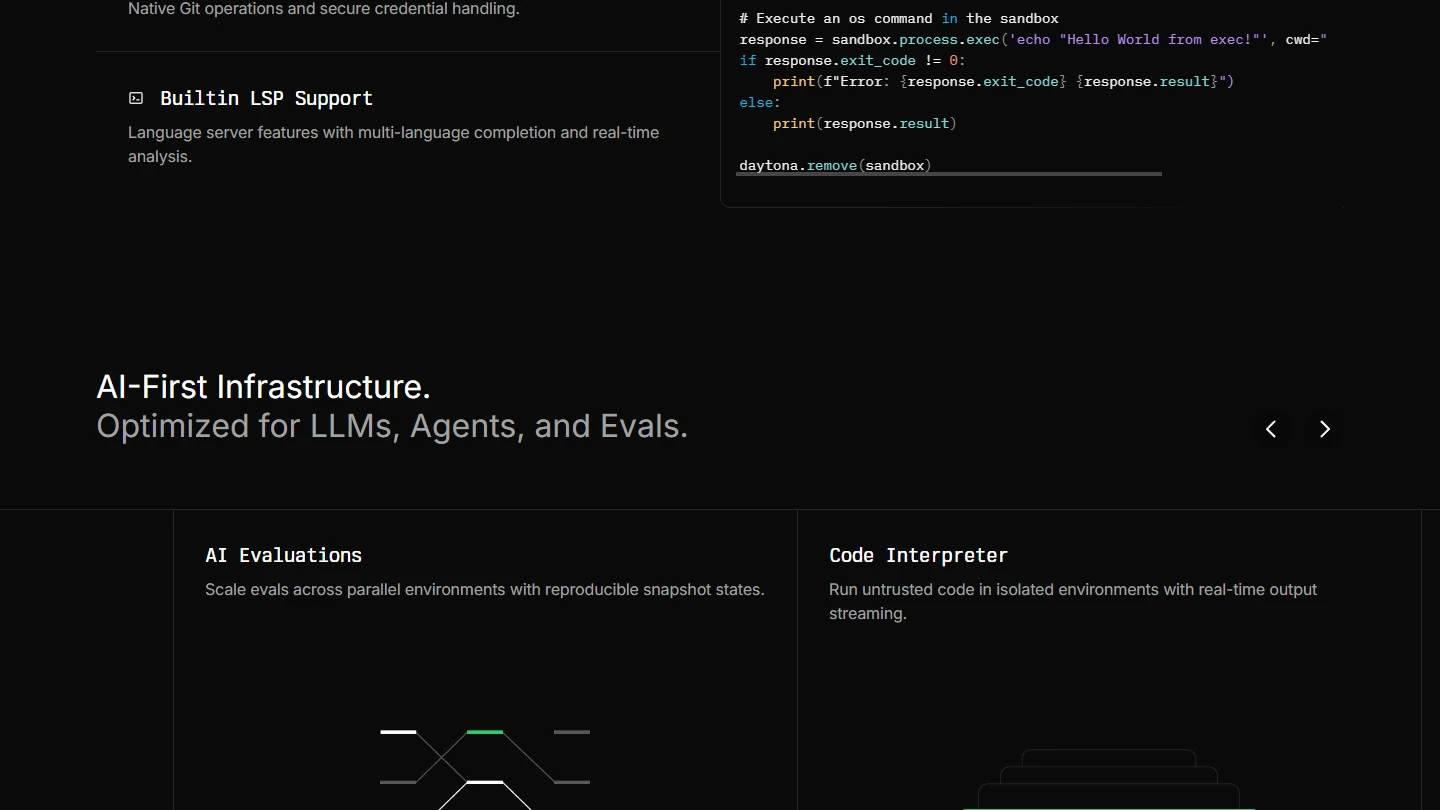Click the Code Interpreter stacked layers illustration
This screenshot has height=810, width=1440.
(x=1108, y=780)
